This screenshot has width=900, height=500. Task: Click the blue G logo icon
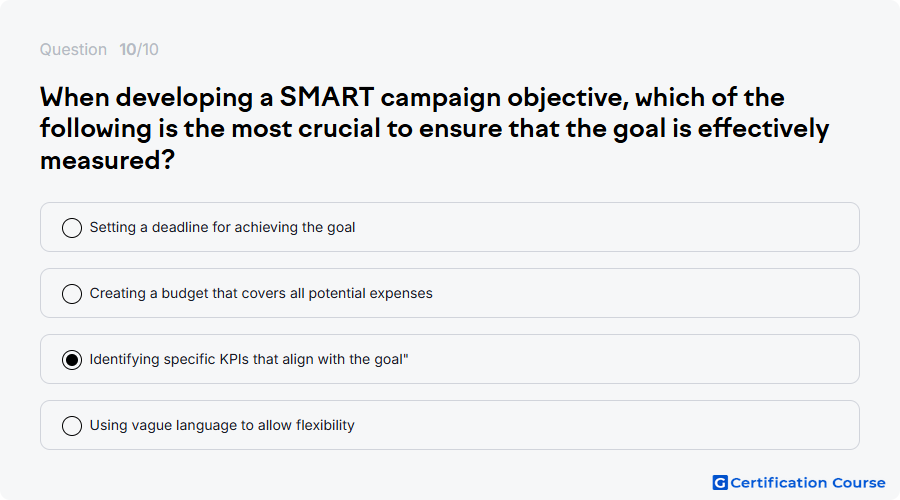720,483
